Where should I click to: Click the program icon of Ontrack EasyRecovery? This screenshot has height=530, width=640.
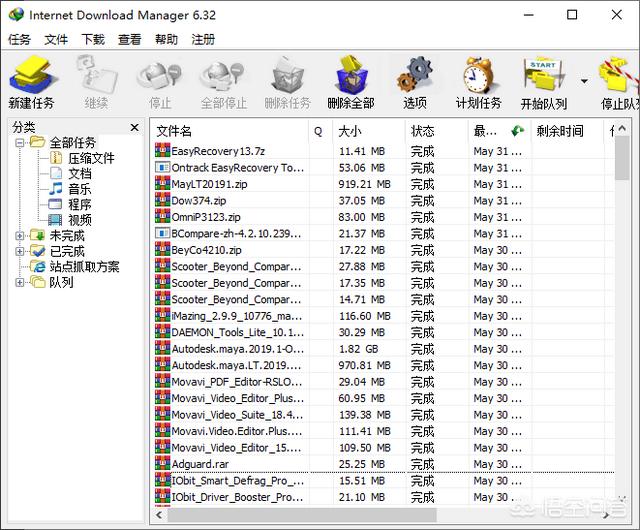point(162,167)
